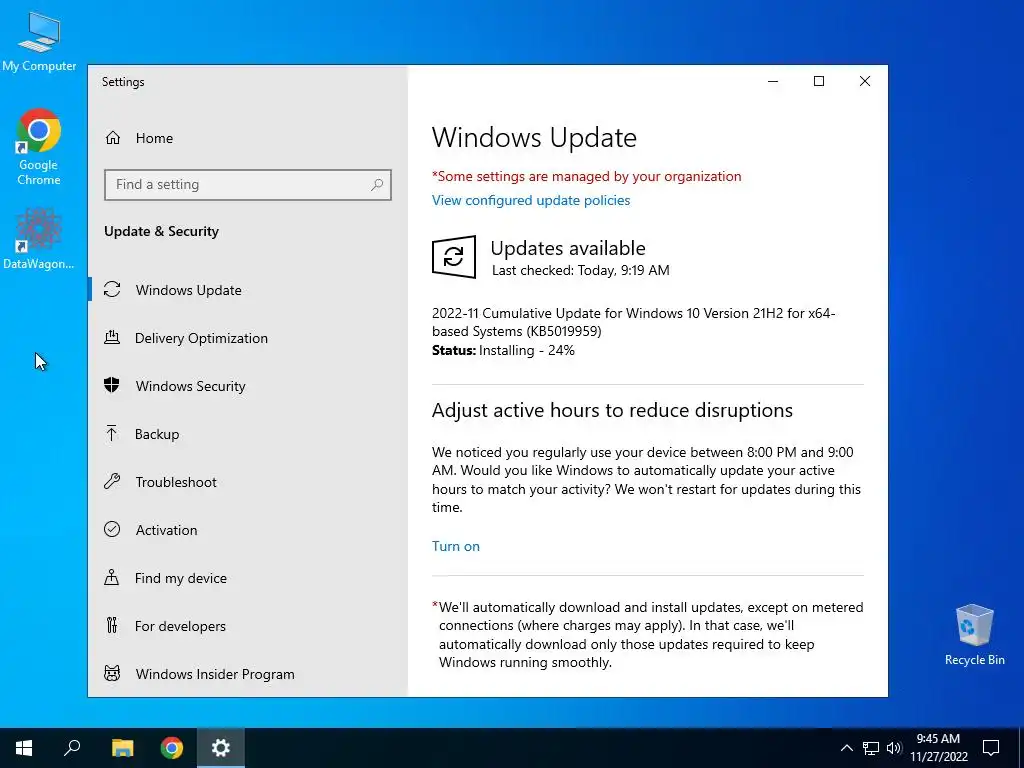Click the Find my device person icon
The width and height of the screenshot is (1024, 768).
112,577
